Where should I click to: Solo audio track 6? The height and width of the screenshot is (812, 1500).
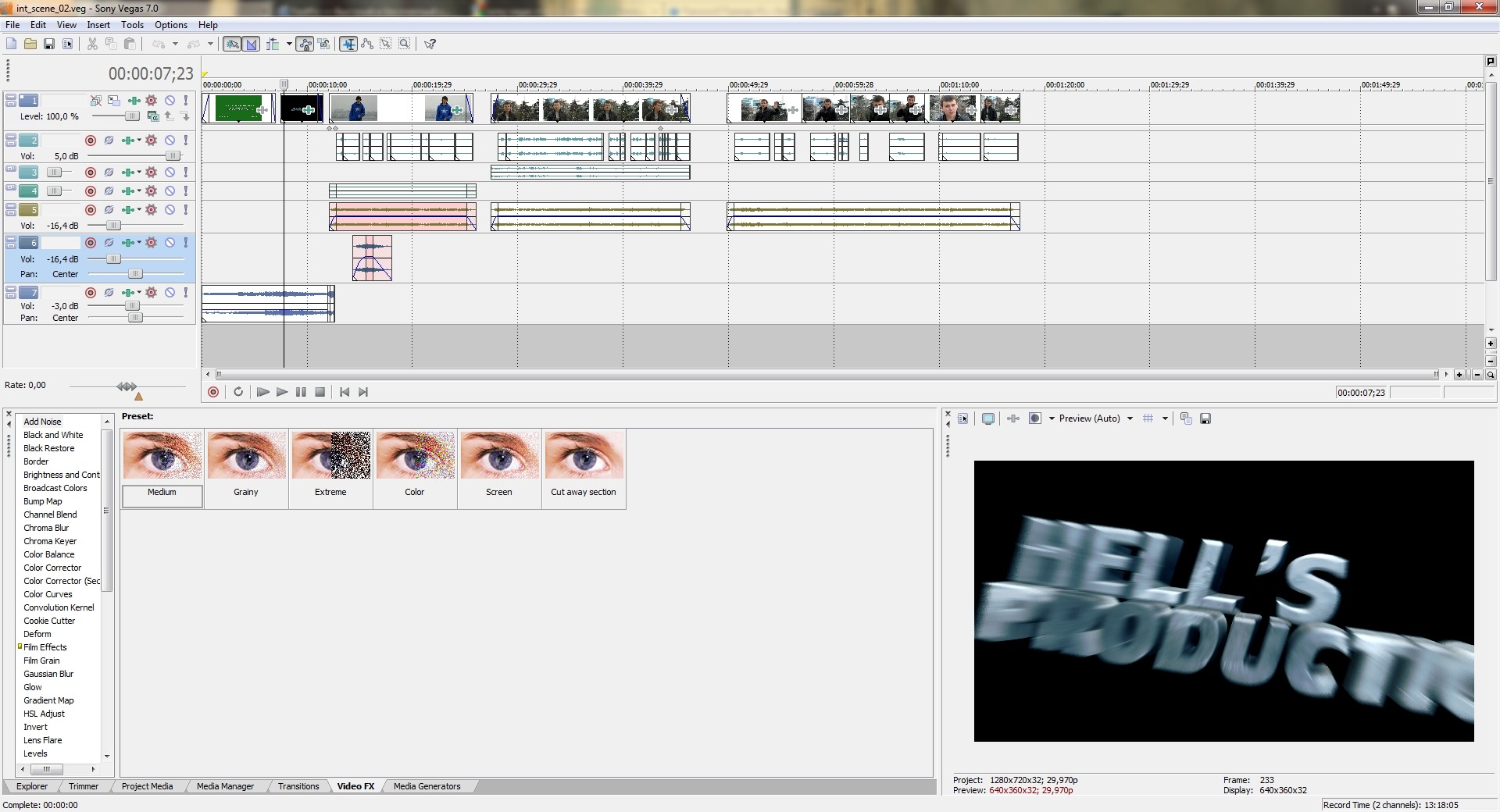(x=185, y=243)
